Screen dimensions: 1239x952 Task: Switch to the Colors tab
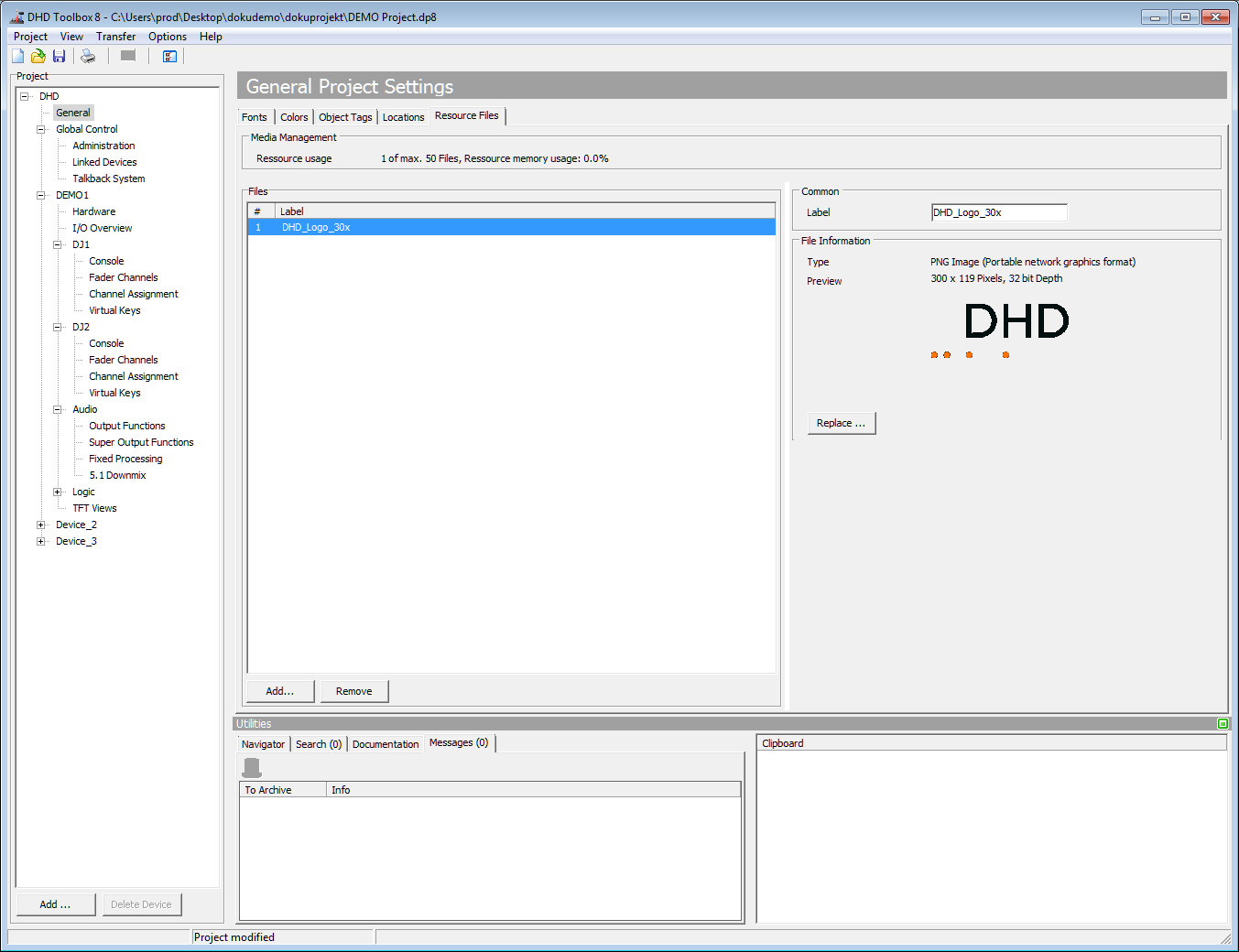(x=294, y=116)
